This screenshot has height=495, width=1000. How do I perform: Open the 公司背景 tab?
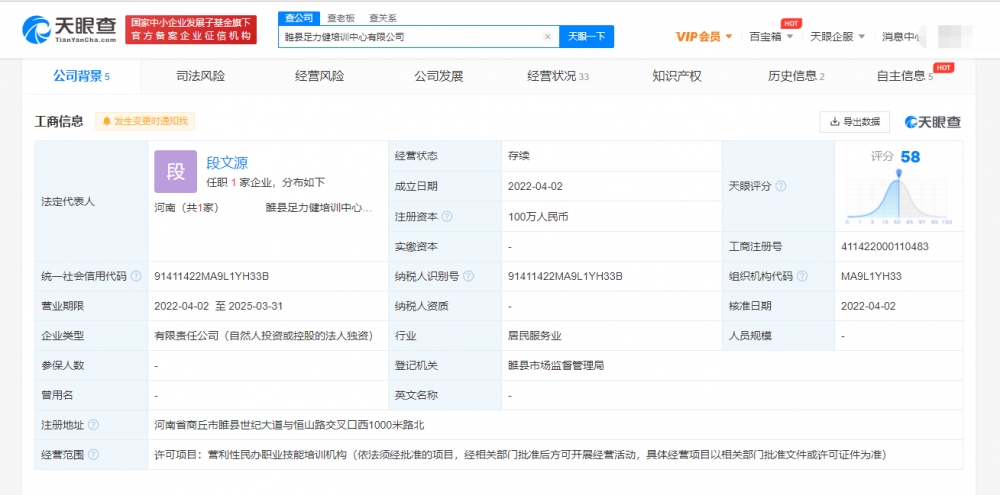82,77
